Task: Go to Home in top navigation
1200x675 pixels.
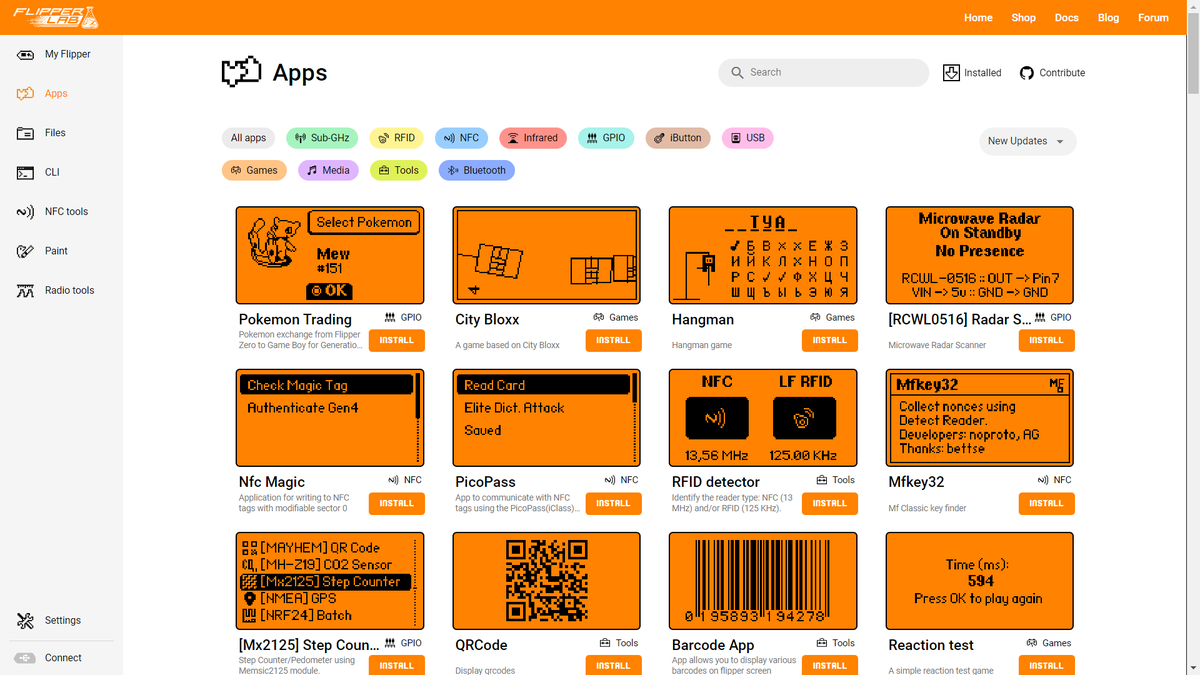Action: (x=978, y=17)
